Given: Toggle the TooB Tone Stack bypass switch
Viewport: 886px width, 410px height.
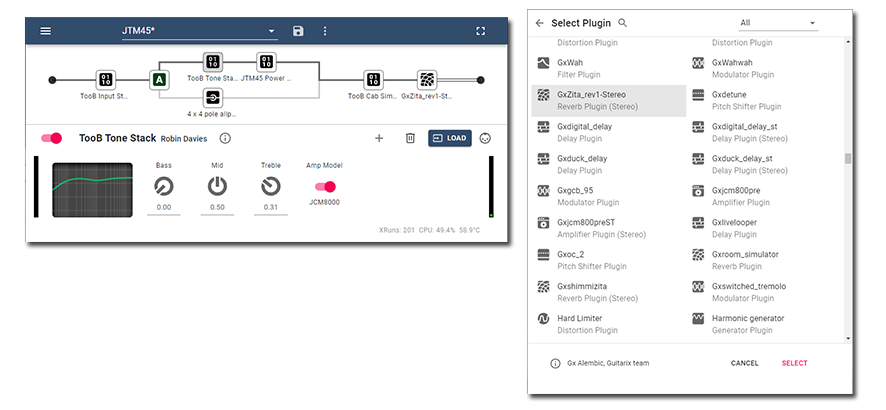Looking at the screenshot, I should tap(51, 138).
